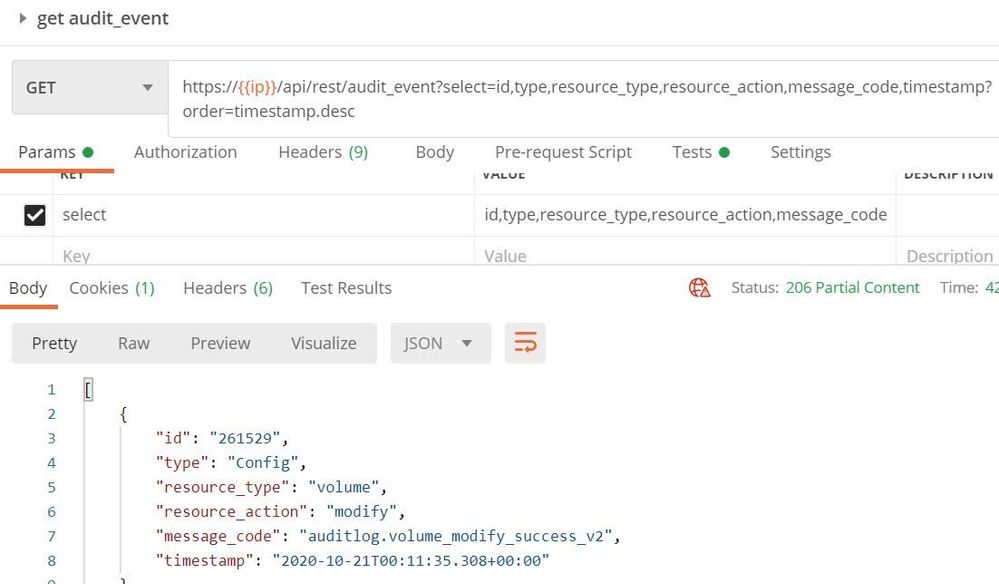
Task: Click the request URL field
Action: [x=586, y=99]
